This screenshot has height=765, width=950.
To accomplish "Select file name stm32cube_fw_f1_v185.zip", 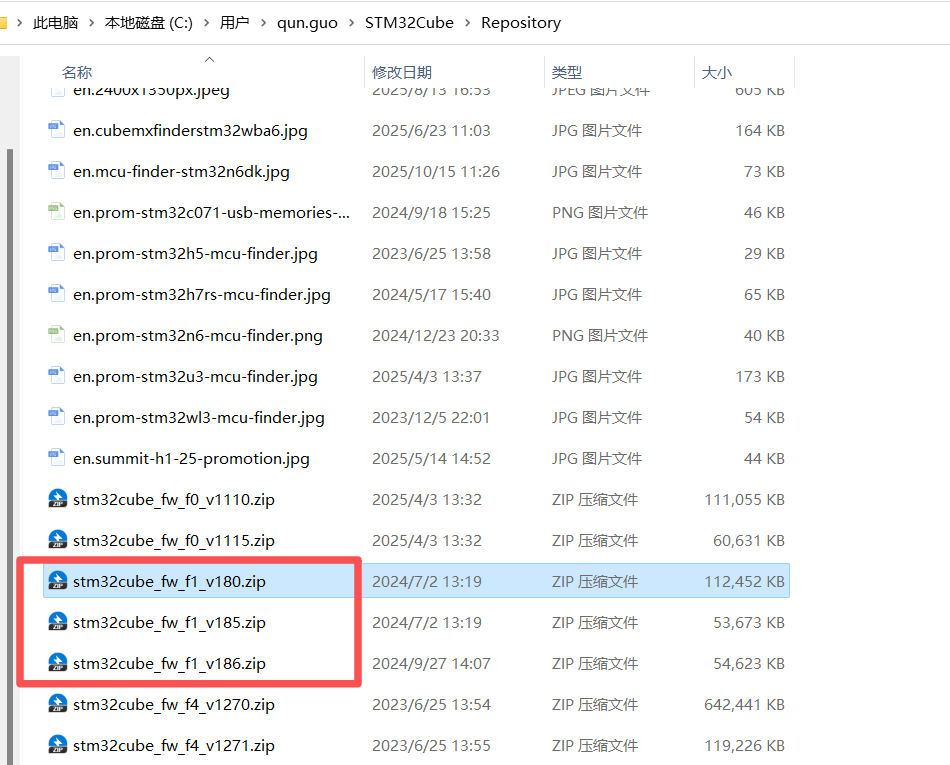I will point(169,623).
